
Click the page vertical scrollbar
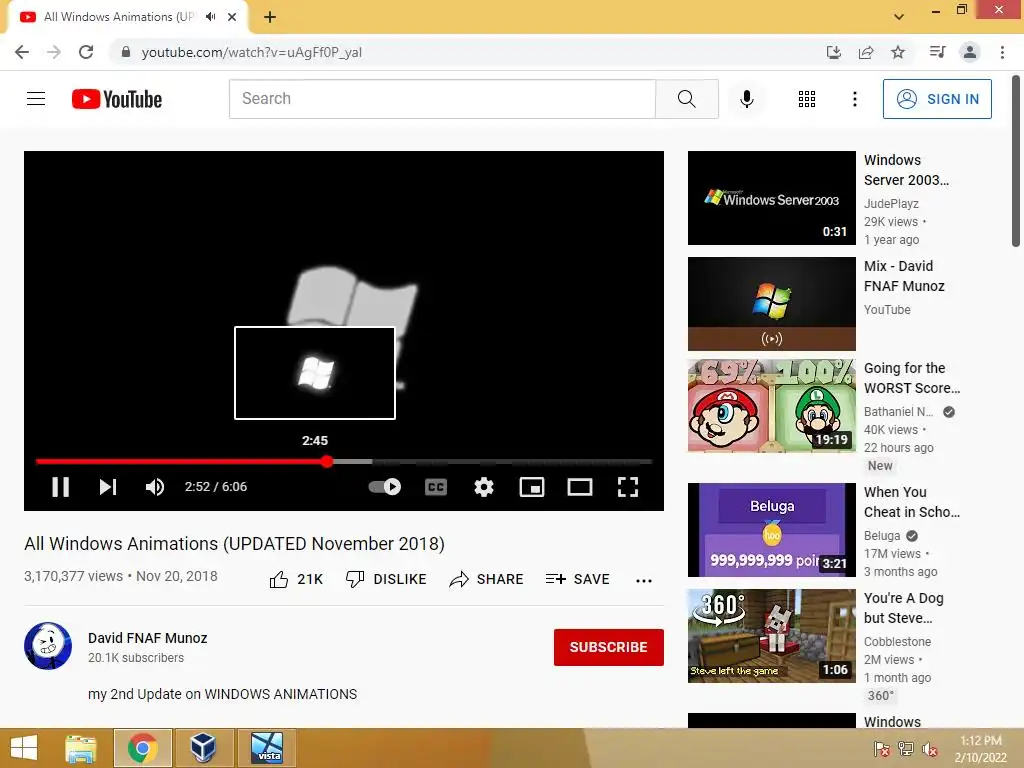pos(1016,160)
